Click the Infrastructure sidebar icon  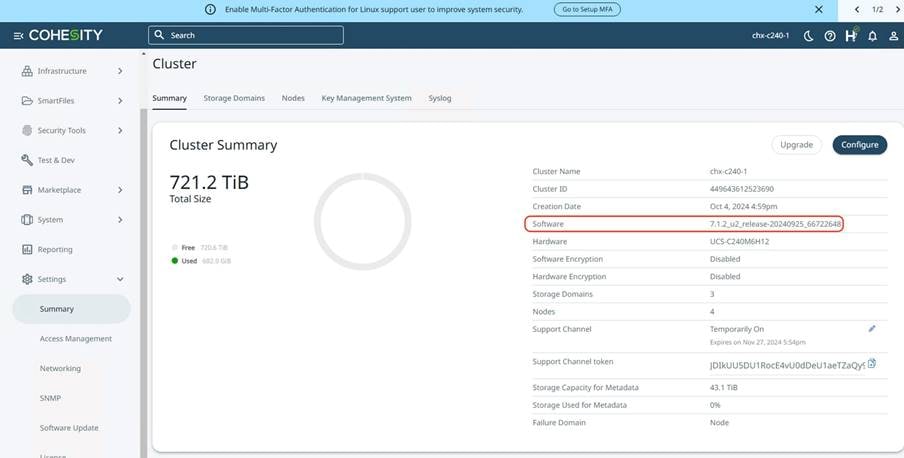point(27,71)
